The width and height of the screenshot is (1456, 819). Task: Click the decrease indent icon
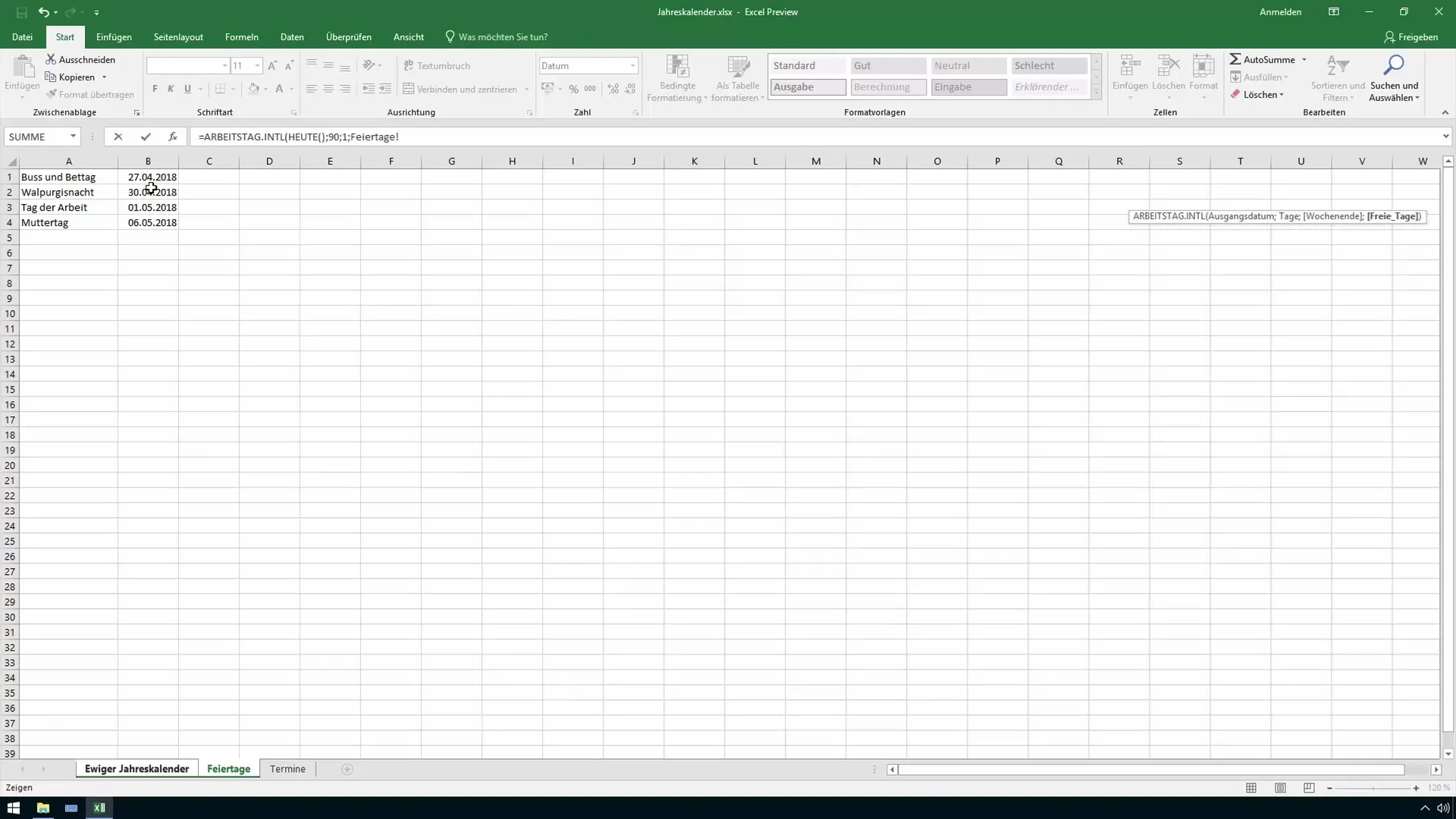[369, 89]
